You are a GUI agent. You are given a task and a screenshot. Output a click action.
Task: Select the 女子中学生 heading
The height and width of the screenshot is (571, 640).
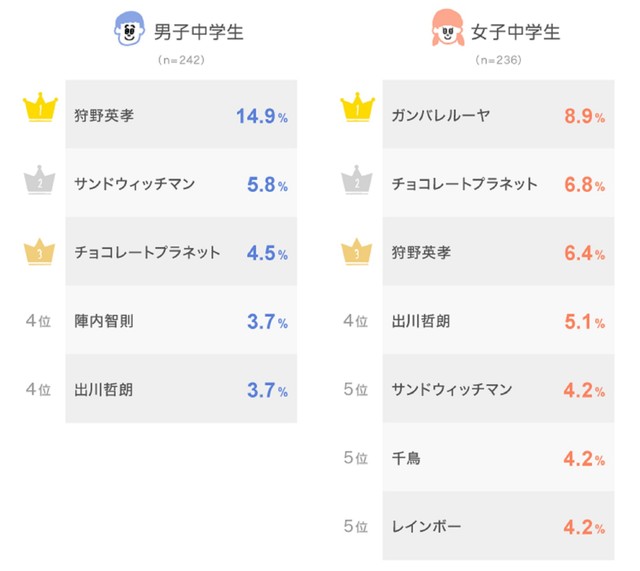[517, 32]
